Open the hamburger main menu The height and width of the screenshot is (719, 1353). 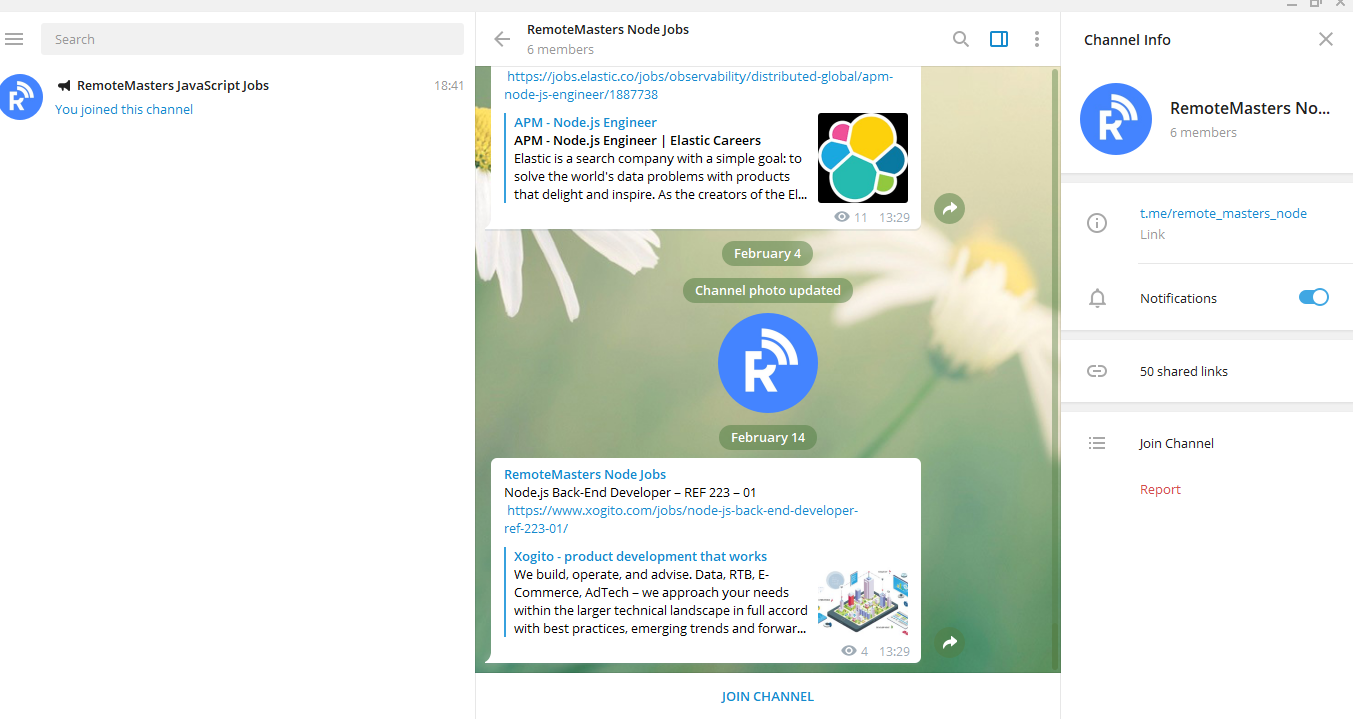click(14, 39)
